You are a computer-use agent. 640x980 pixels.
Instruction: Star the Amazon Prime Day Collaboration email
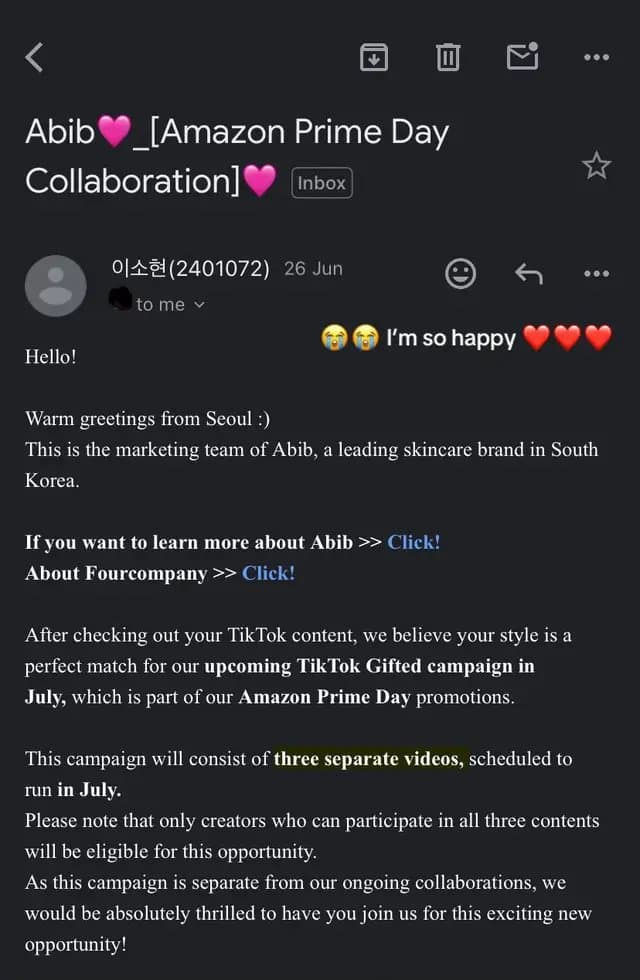[x=596, y=166]
